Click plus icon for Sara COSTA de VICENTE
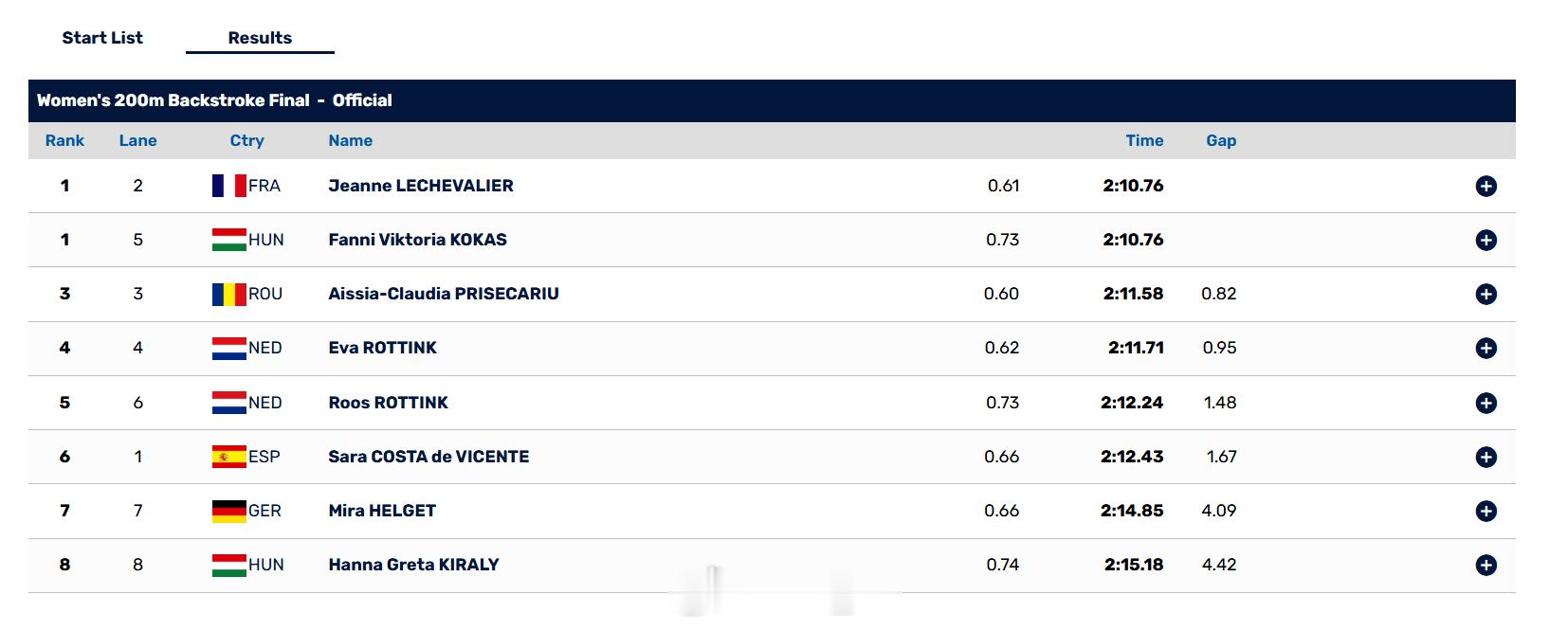The height and width of the screenshot is (631, 1568). coord(1486,458)
